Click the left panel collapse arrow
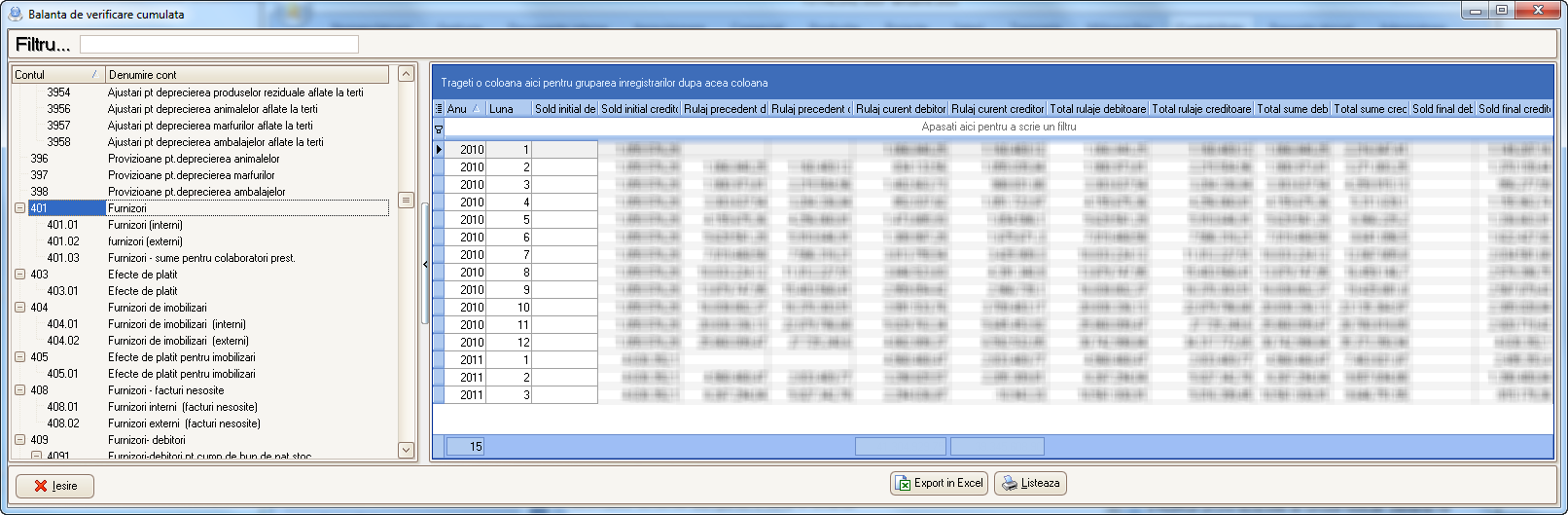This screenshot has height=515, width=1568. click(425, 264)
